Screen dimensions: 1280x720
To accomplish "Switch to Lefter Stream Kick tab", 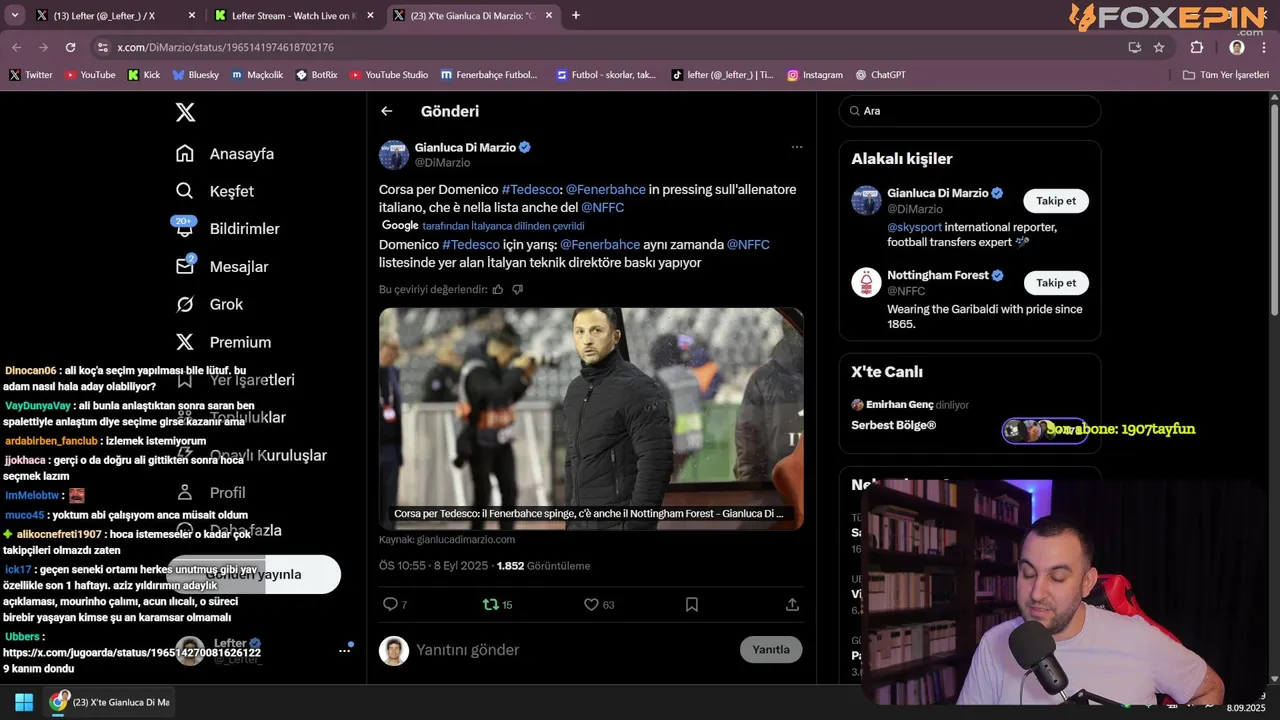I will tap(293, 15).
